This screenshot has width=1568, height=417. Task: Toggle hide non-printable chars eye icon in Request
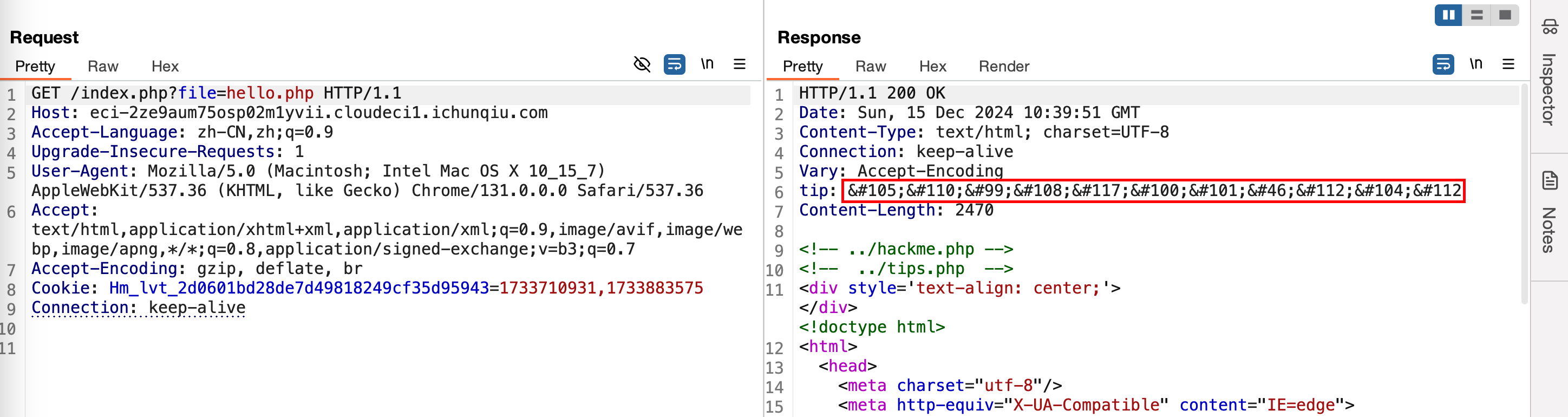[x=642, y=64]
